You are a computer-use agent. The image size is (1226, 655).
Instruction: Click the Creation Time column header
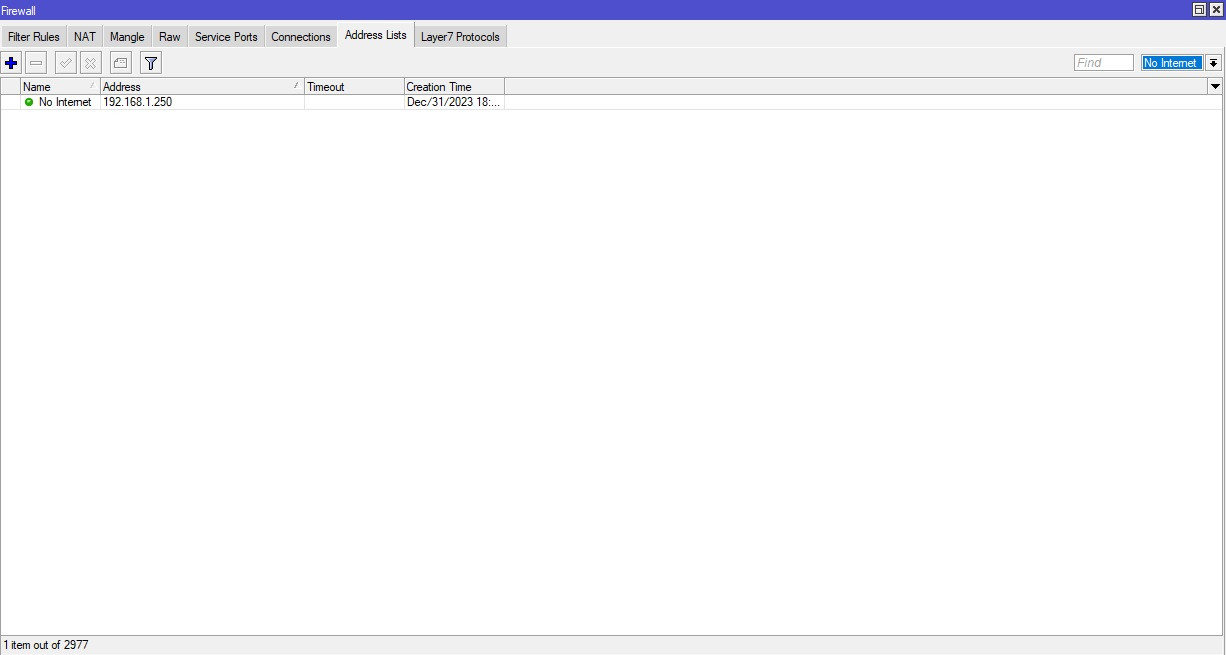click(x=453, y=87)
